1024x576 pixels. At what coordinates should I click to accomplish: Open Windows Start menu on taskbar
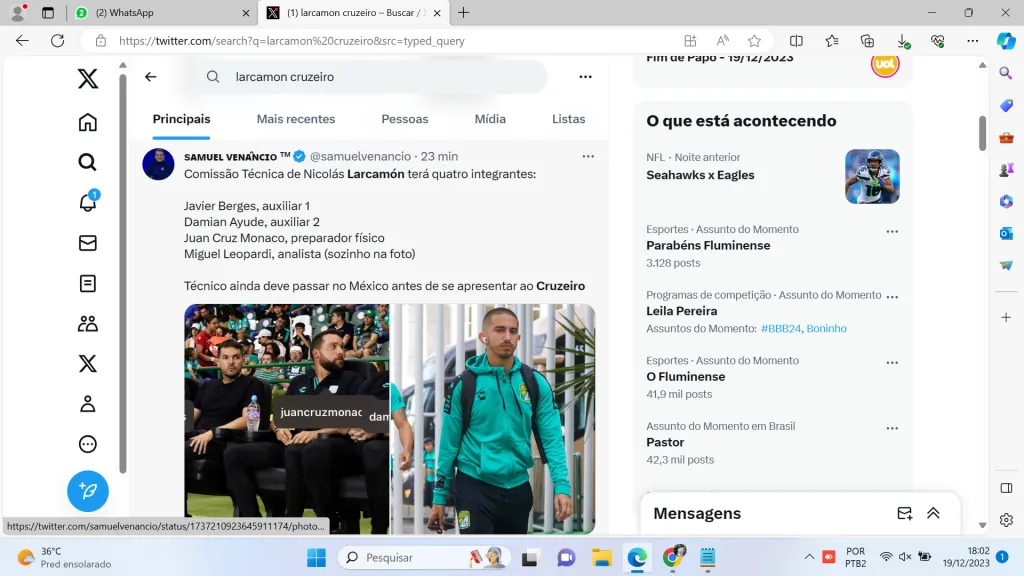pos(316,557)
